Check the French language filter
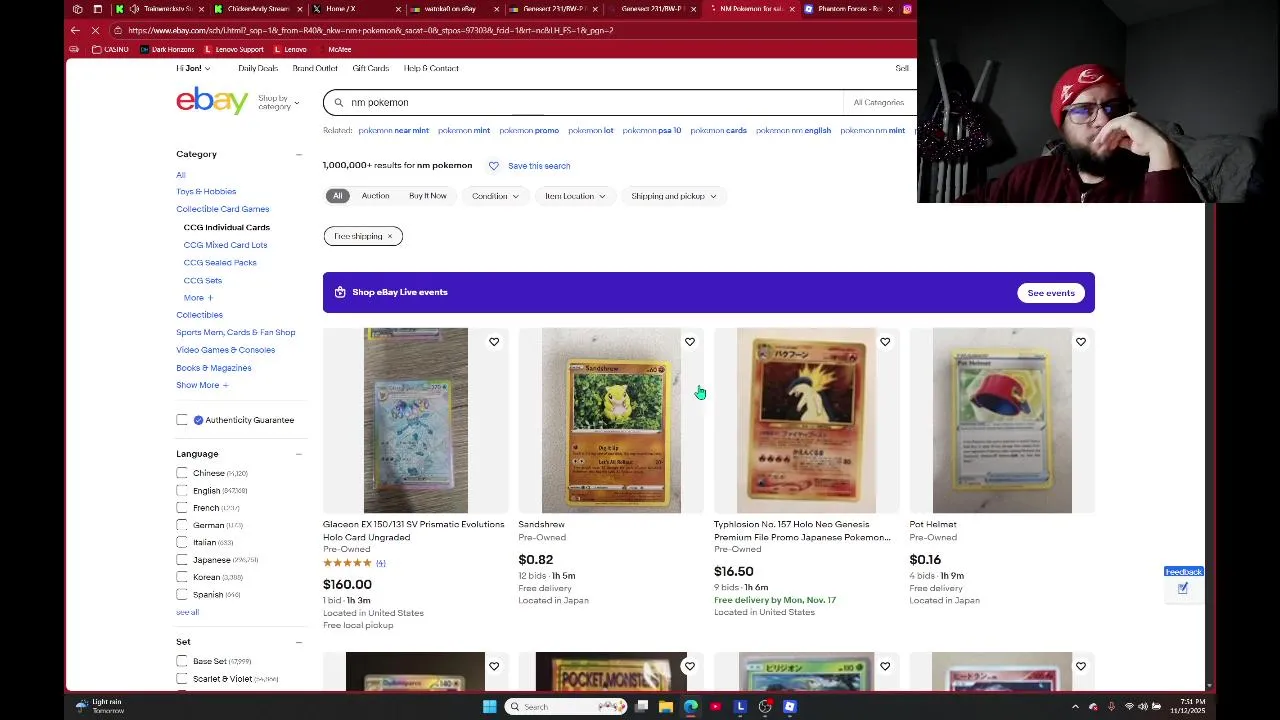The image size is (1280, 720). [x=182, y=508]
